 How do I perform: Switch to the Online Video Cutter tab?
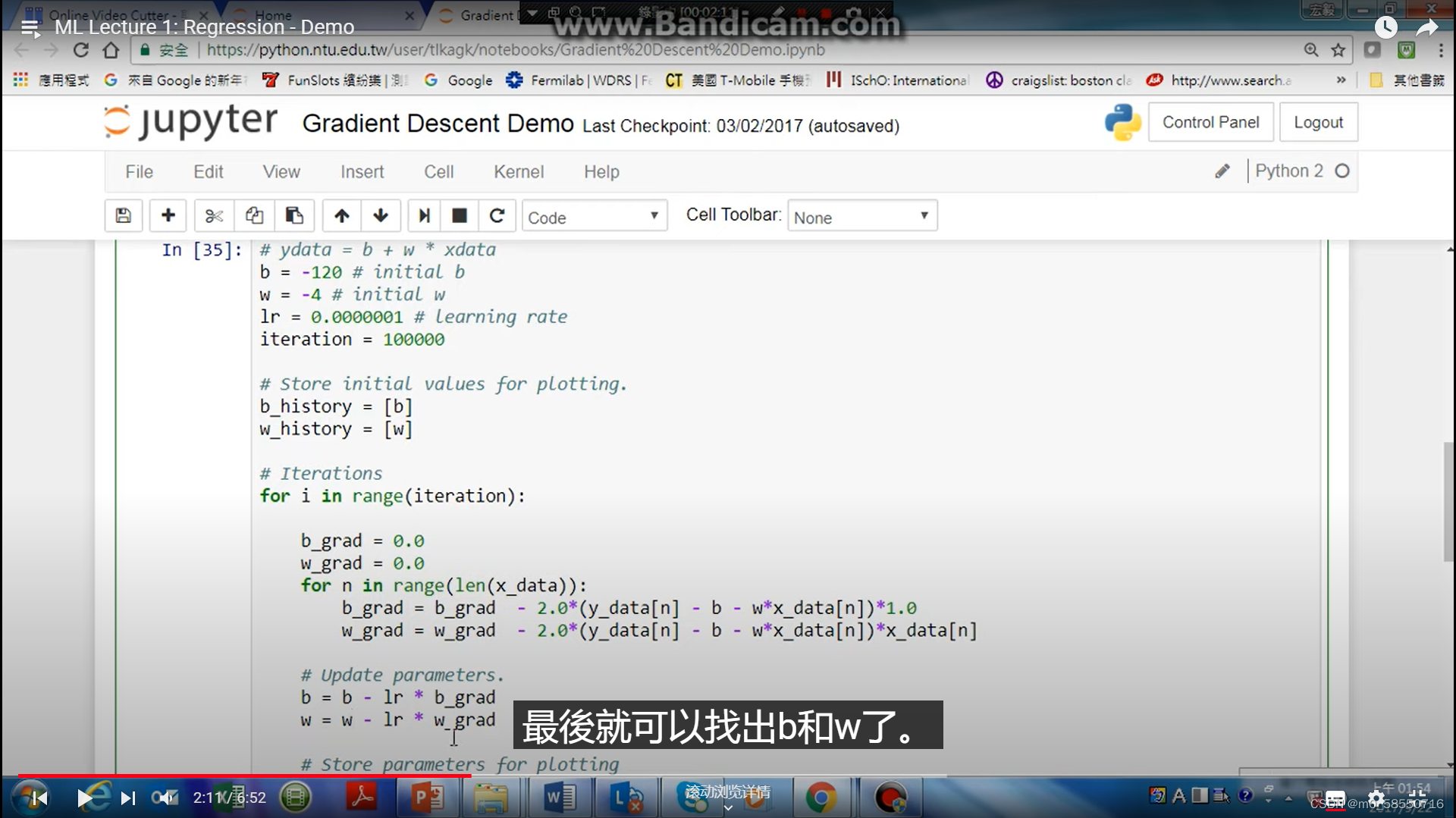118,15
